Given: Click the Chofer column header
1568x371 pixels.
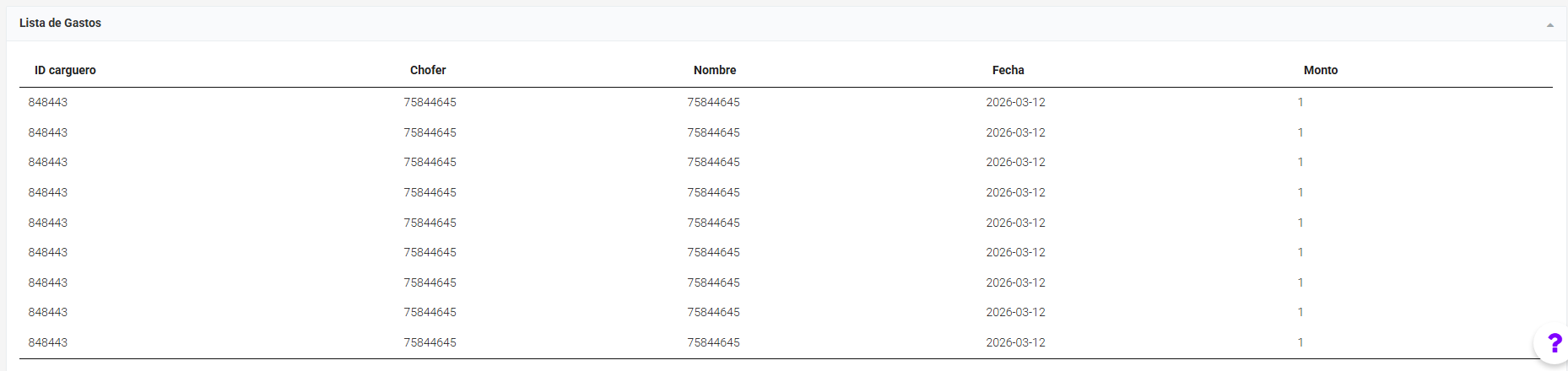Looking at the screenshot, I should coord(428,70).
